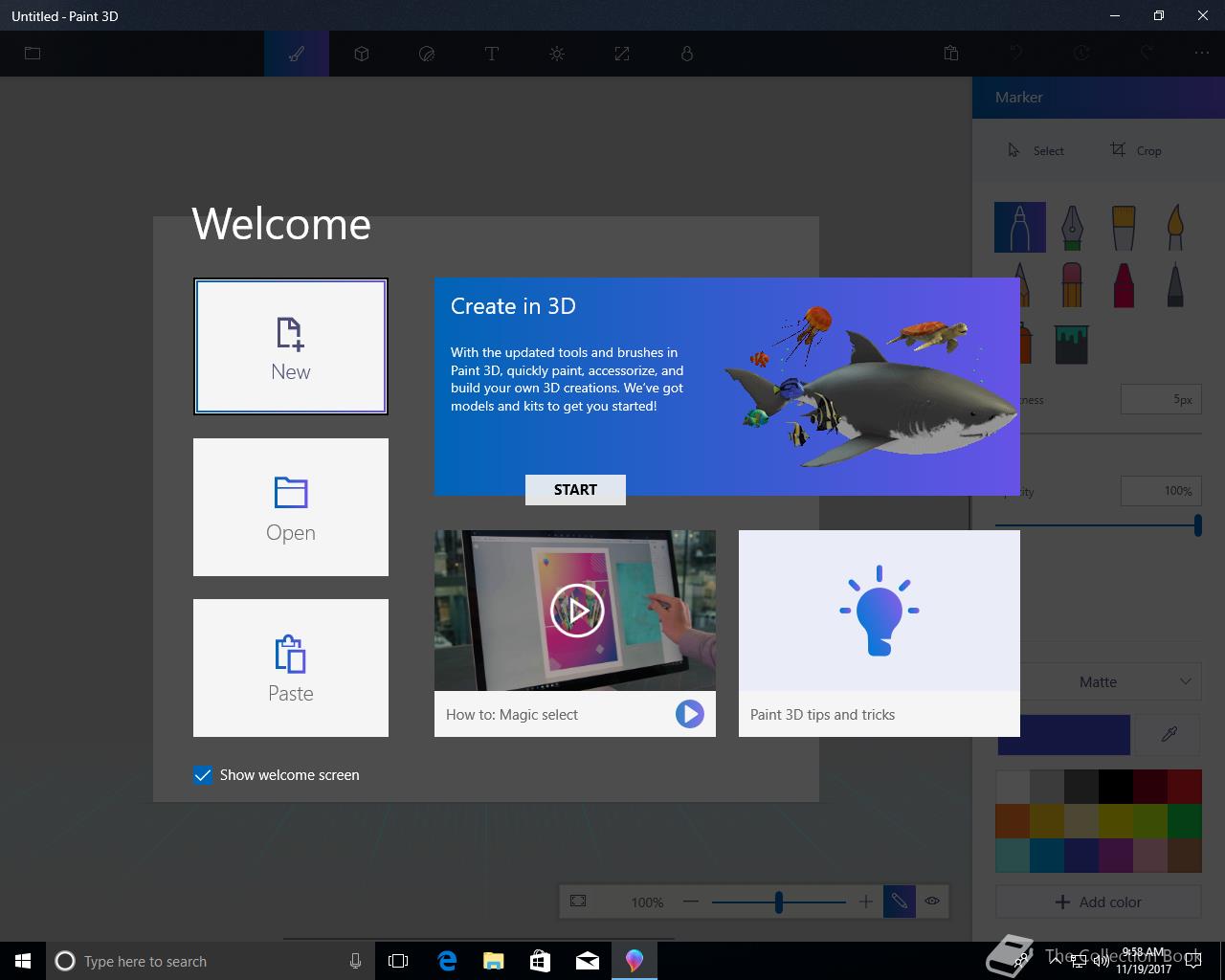The image size is (1225, 980).
Task: Switch to the Stickers tab
Action: coord(427,54)
